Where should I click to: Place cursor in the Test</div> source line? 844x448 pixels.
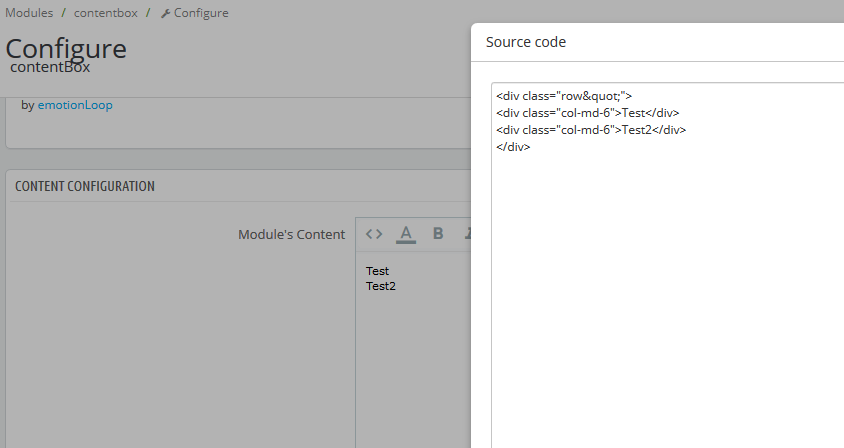587,113
